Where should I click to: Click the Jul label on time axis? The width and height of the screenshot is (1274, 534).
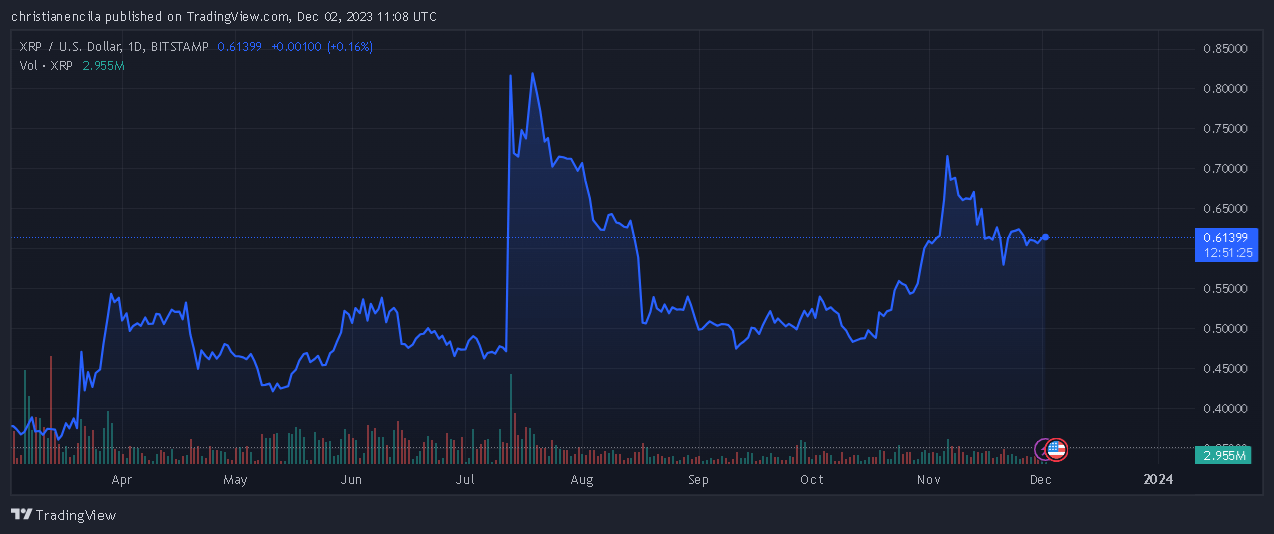point(465,480)
